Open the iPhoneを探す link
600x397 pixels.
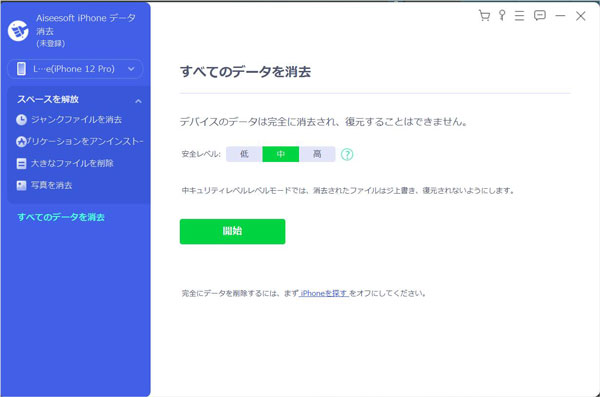click(323, 293)
